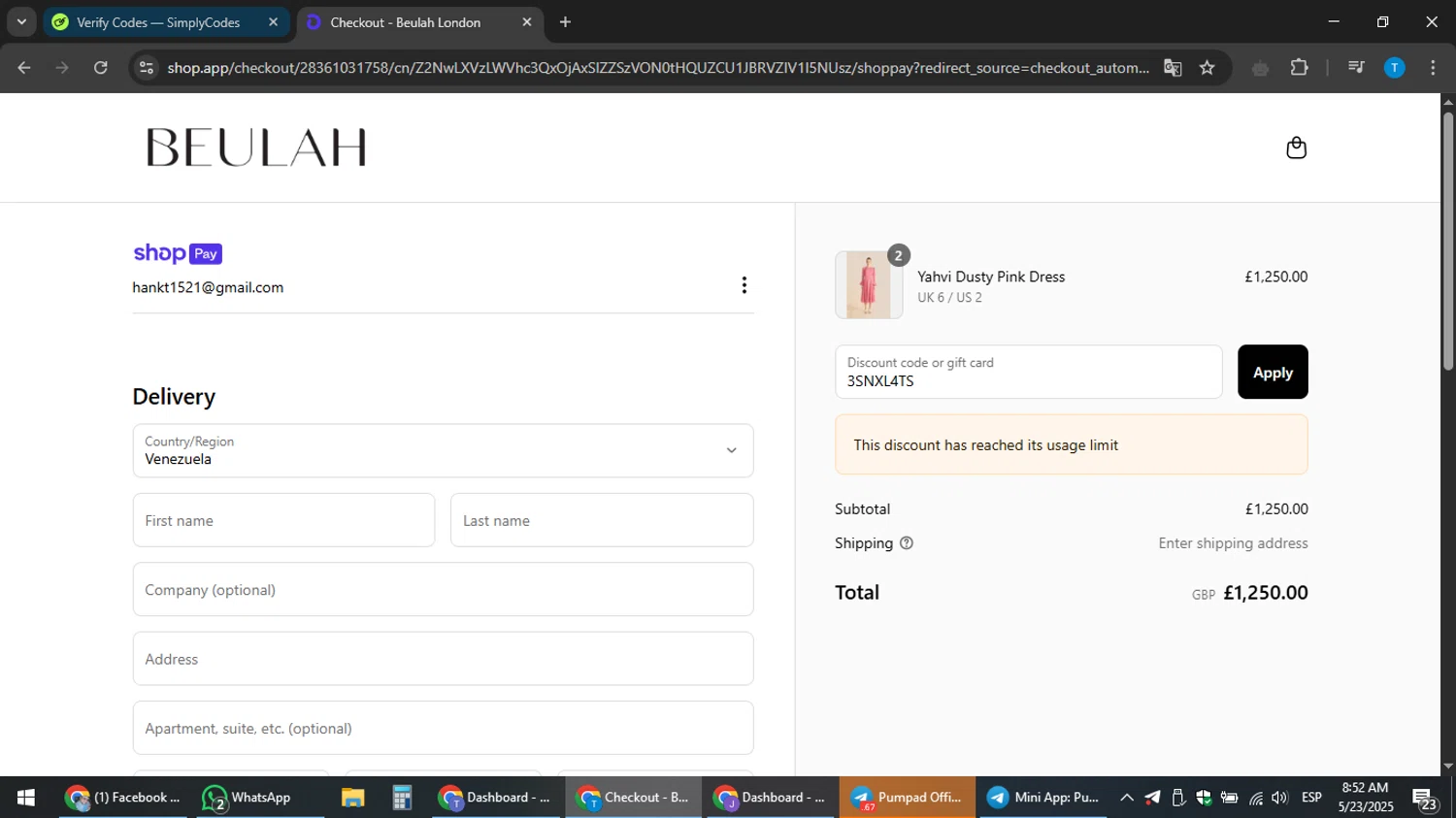Click the Last name field
This screenshot has width=1456, height=818.
[x=602, y=520]
